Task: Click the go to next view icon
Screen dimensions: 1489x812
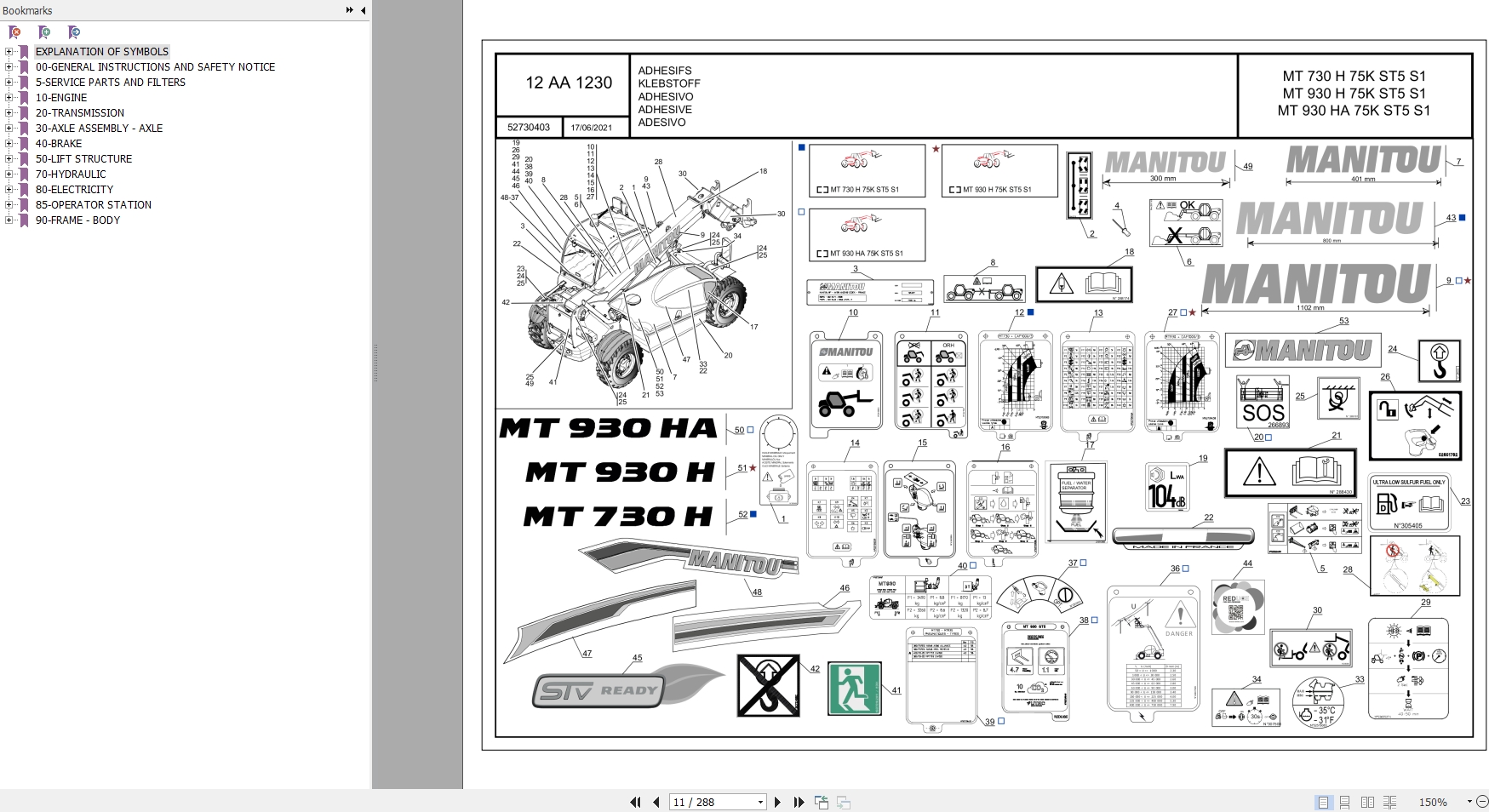Action: coord(844,802)
